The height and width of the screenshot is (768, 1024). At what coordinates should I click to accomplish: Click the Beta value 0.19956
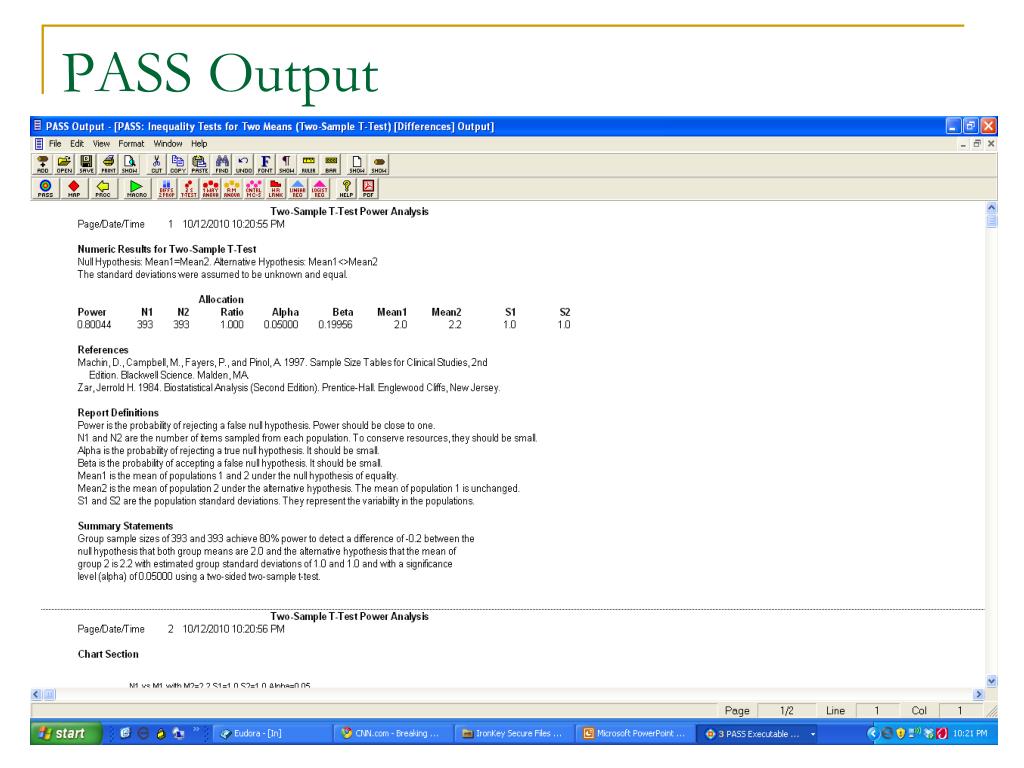tap(335, 325)
